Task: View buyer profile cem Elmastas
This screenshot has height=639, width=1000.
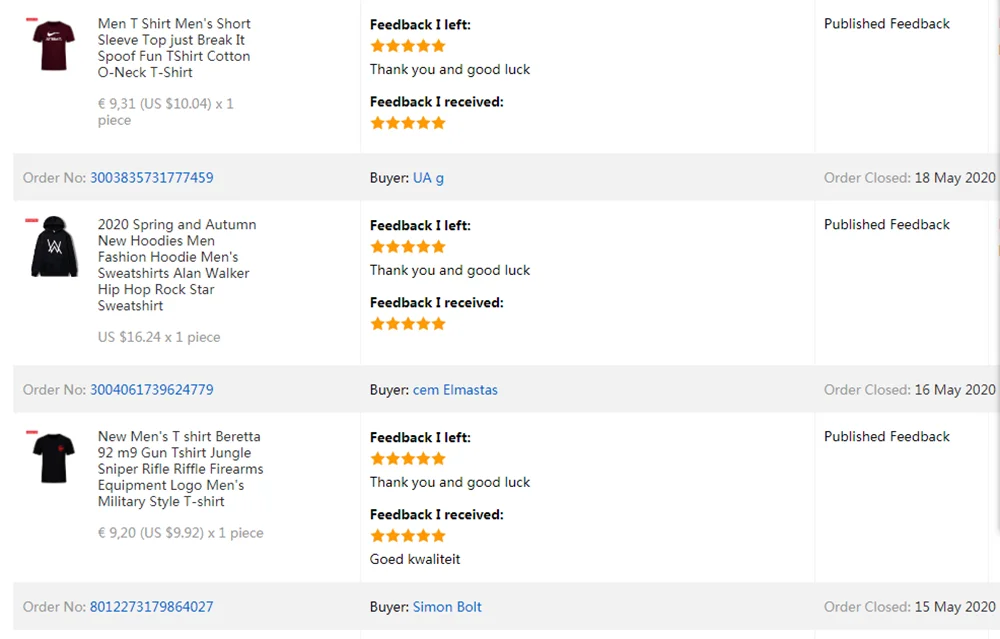Action: coord(455,390)
